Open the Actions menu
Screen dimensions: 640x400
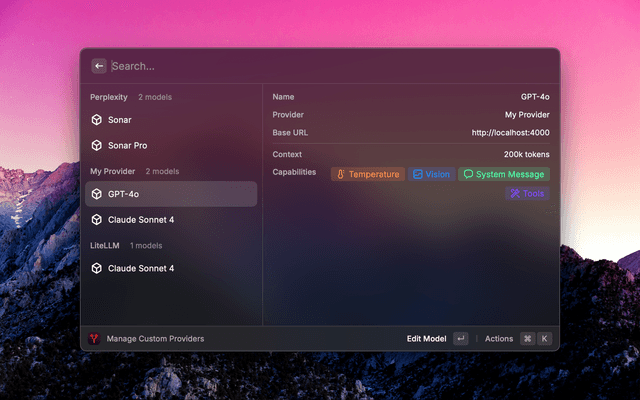[x=498, y=339]
